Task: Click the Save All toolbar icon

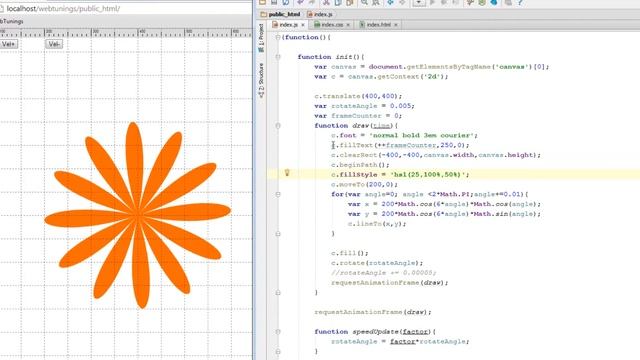Action: (x=274, y=2)
